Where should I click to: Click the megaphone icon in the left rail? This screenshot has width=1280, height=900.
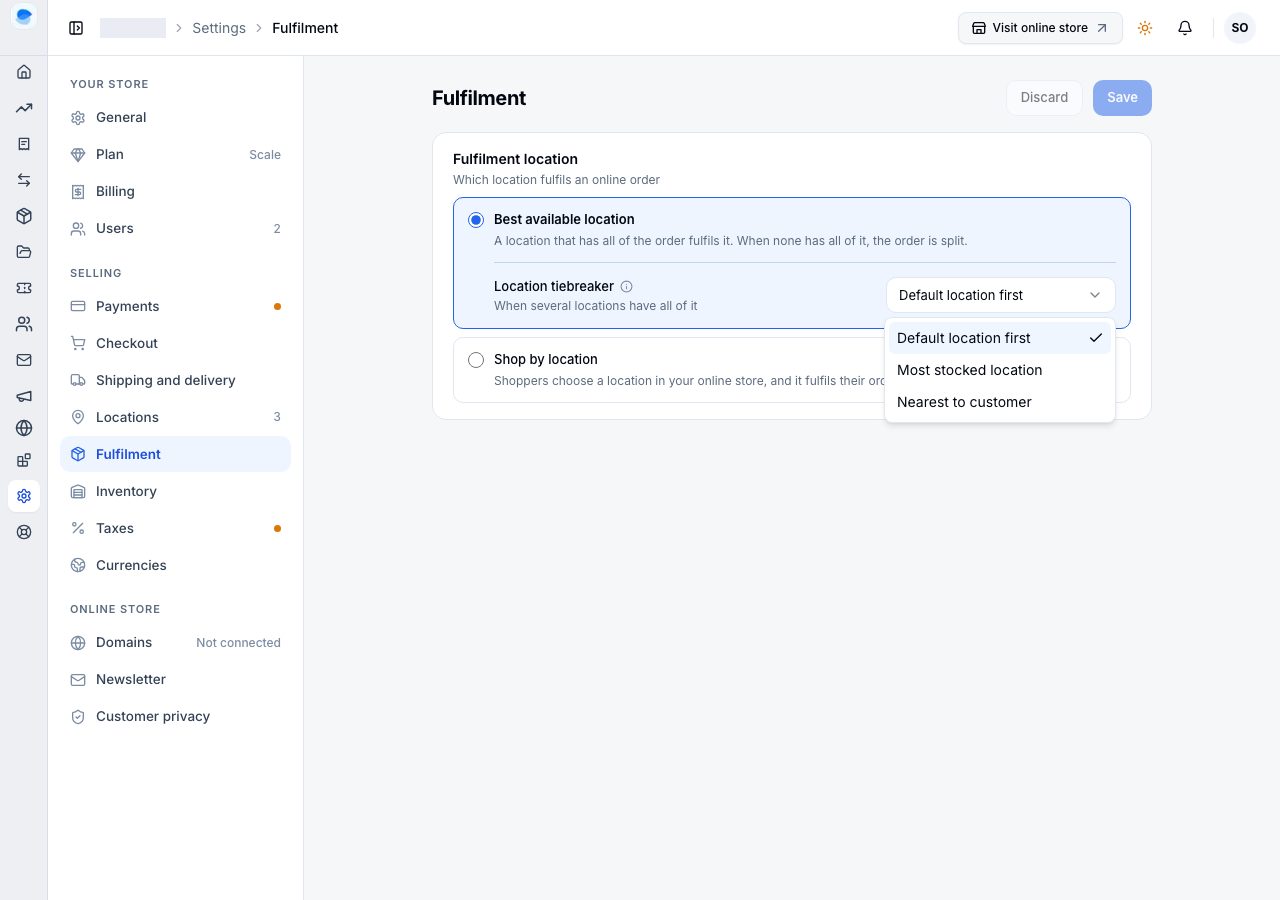(x=24, y=396)
